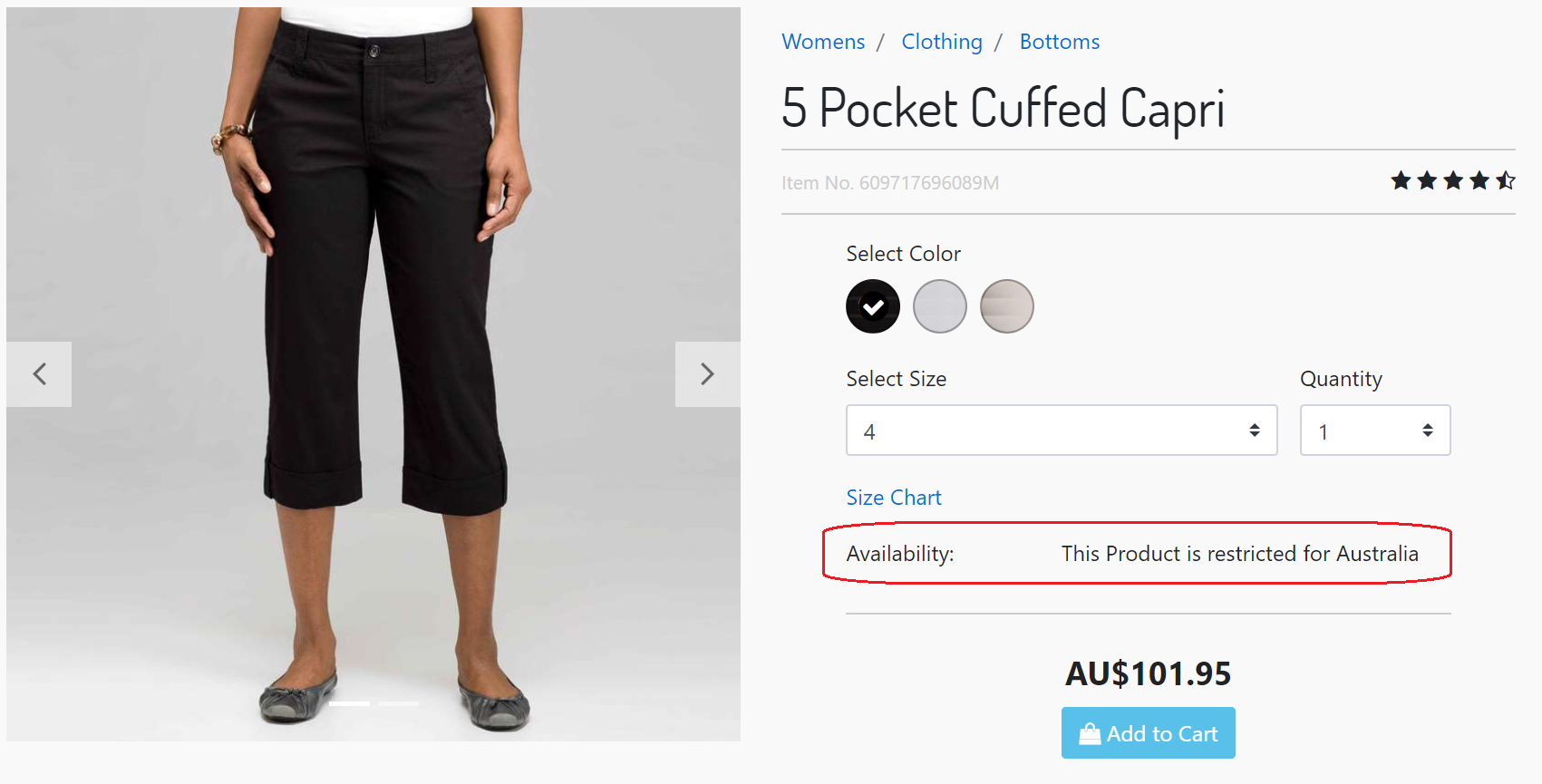The image size is (1542, 784).
Task: View the Size Chart link
Action: click(x=894, y=498)
